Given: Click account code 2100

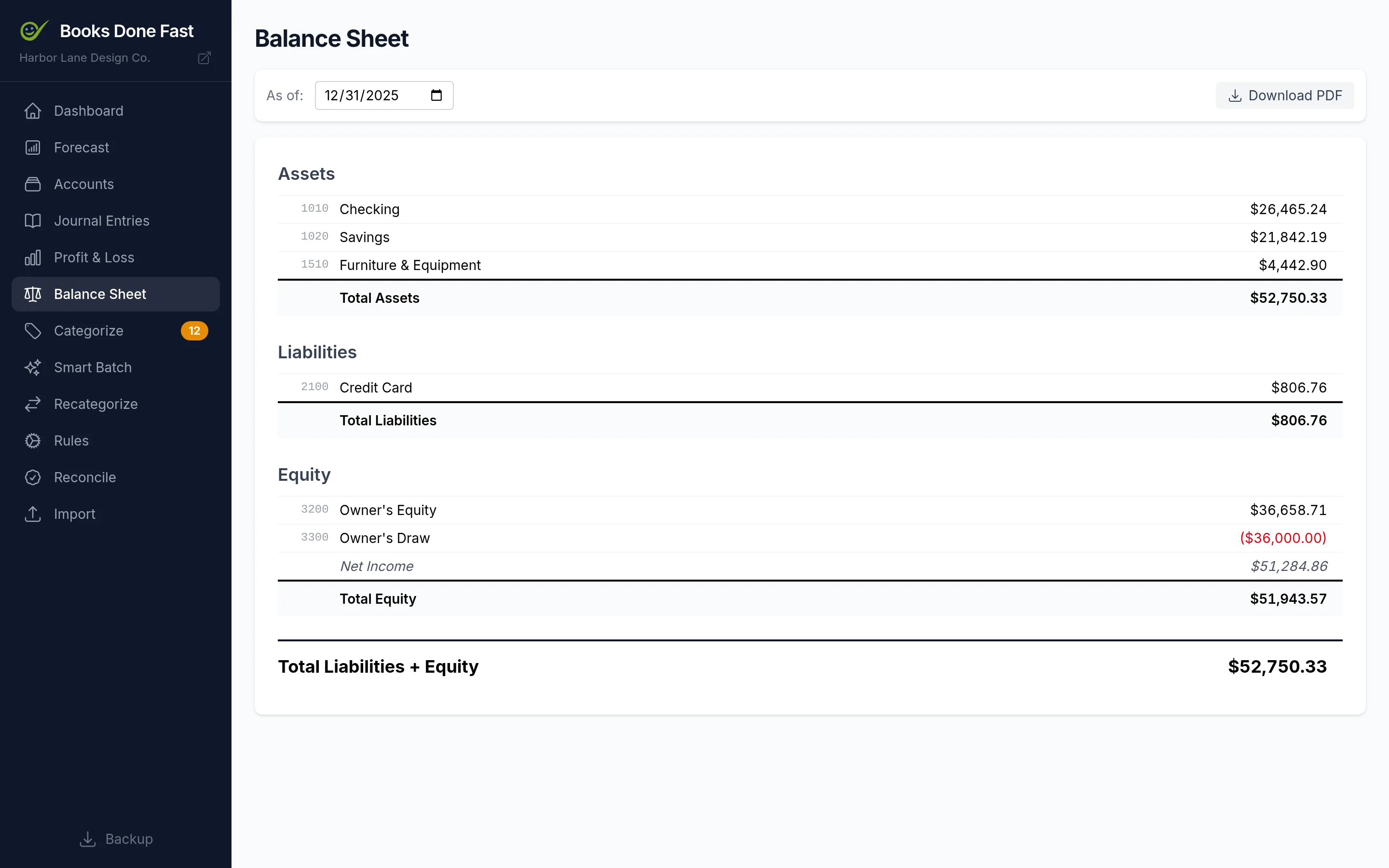Looking at the screenshot, I should click(314, 387).
